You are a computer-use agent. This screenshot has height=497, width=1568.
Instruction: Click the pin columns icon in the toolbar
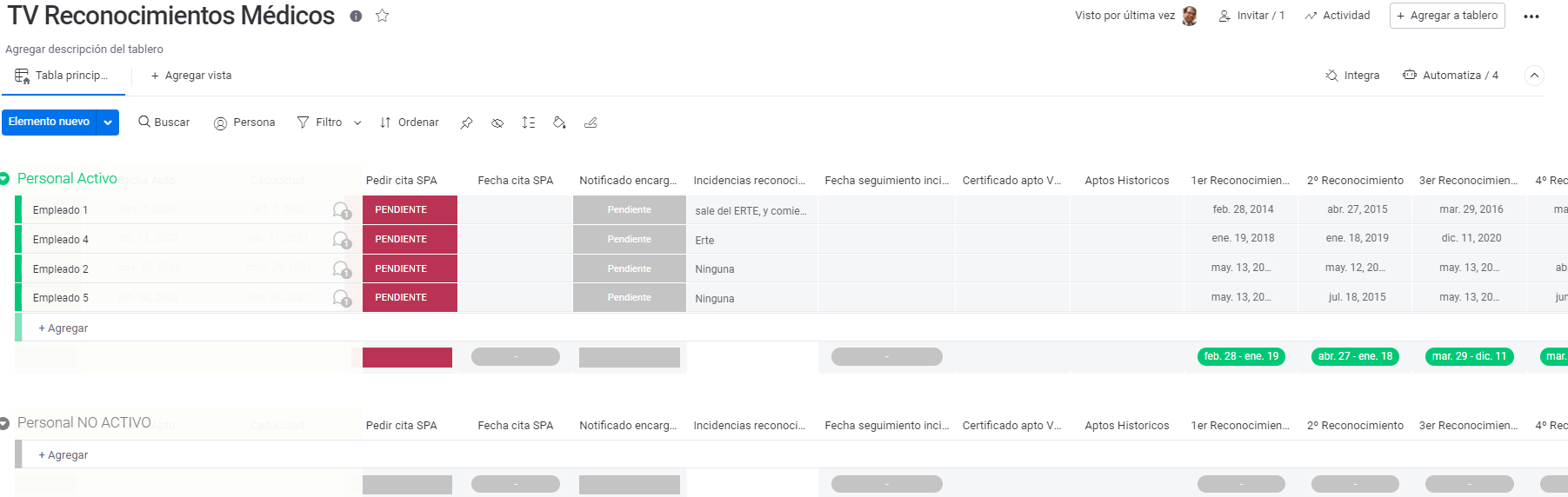pyautogui.click(x=466, y=123)
